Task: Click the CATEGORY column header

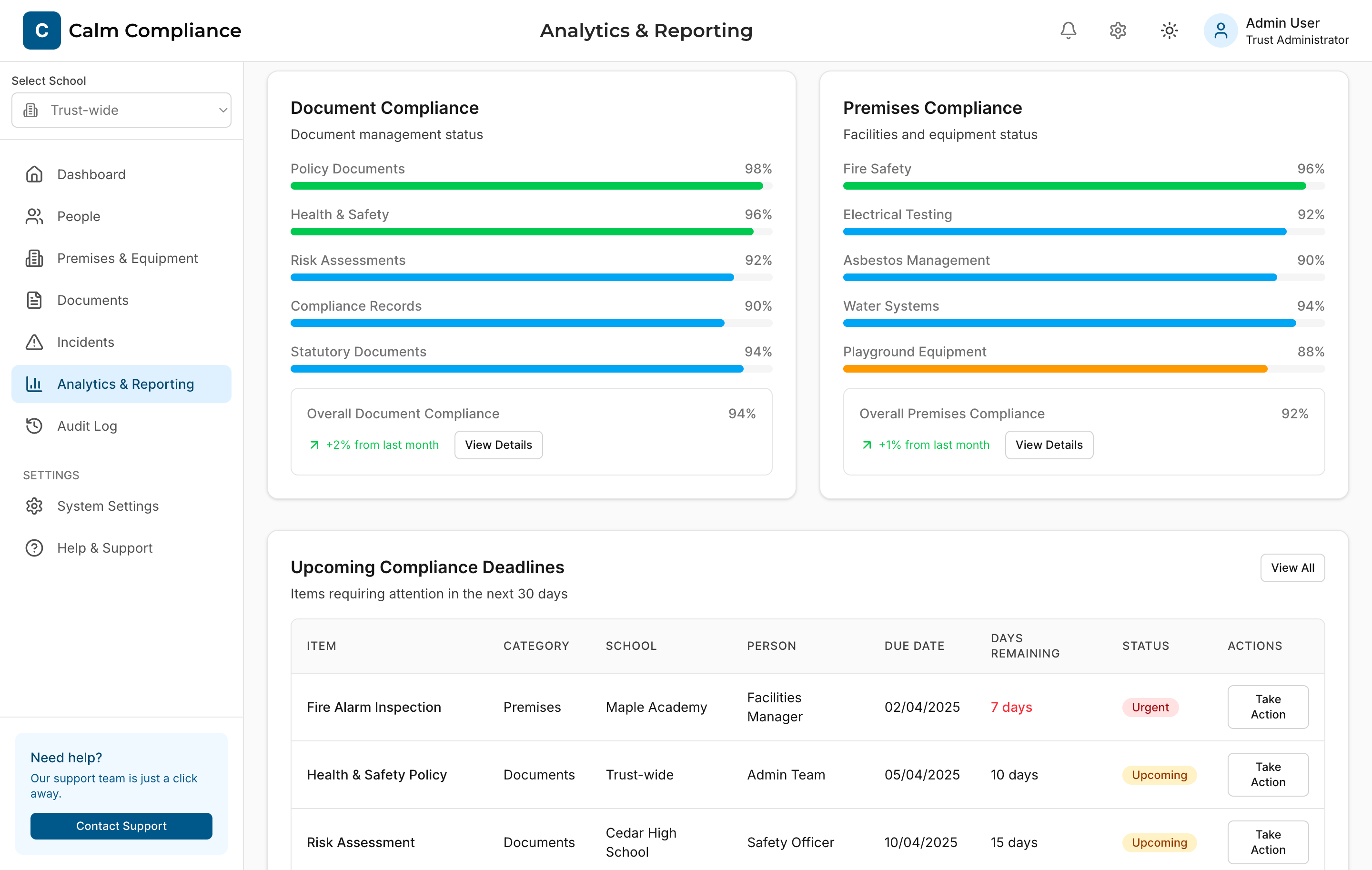Action: click(536, 646)
